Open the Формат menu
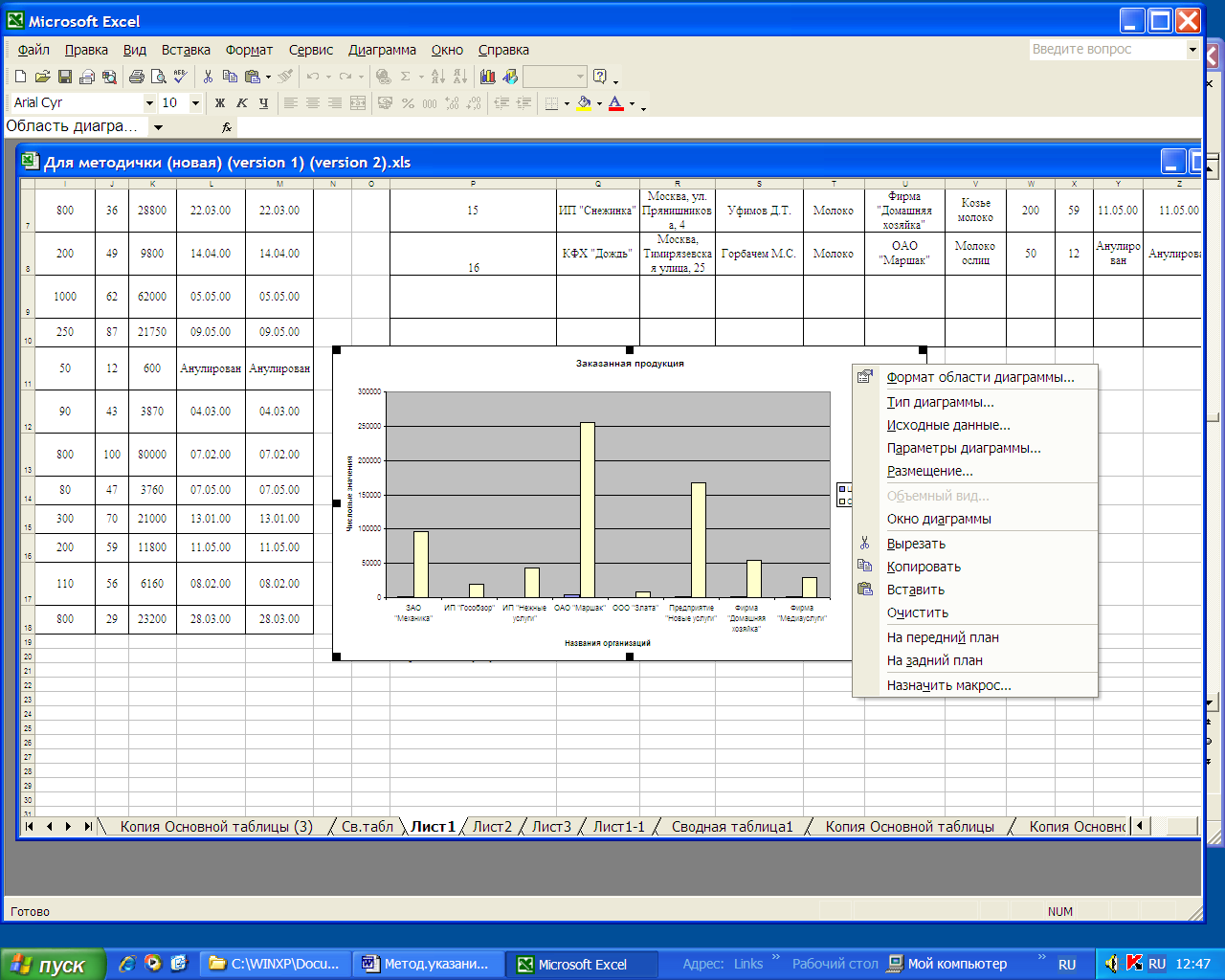Image resolution: width=1225 pixels, height=980 pixels. click(x=249, y=50)
